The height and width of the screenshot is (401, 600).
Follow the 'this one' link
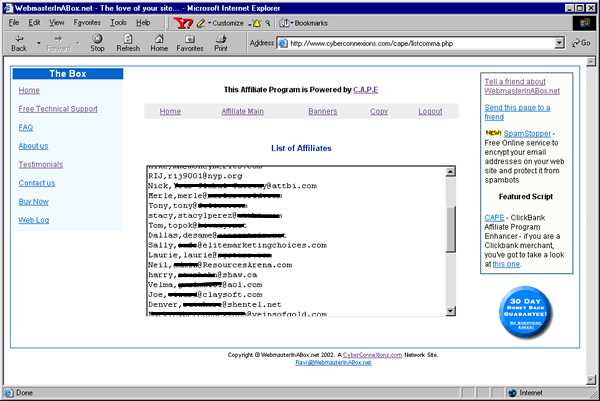click(506, 264)
